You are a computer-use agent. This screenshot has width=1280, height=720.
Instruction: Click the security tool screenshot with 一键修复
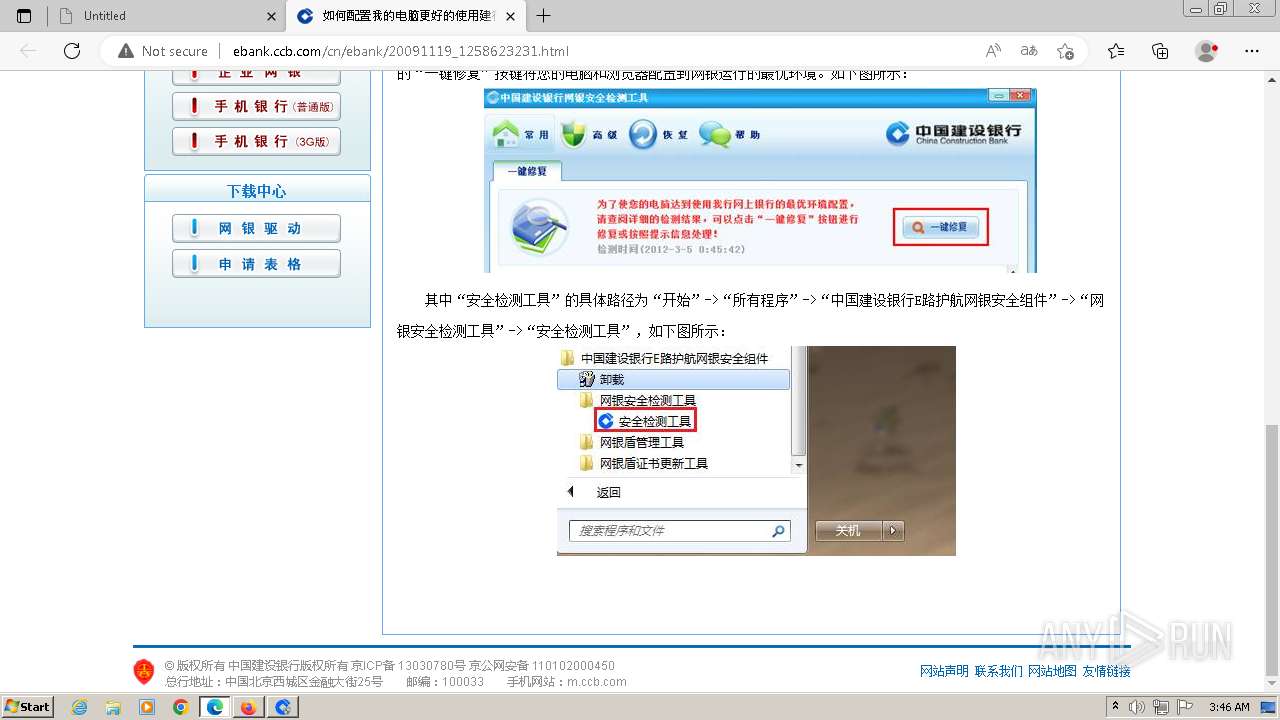click(x=760, y=180)
